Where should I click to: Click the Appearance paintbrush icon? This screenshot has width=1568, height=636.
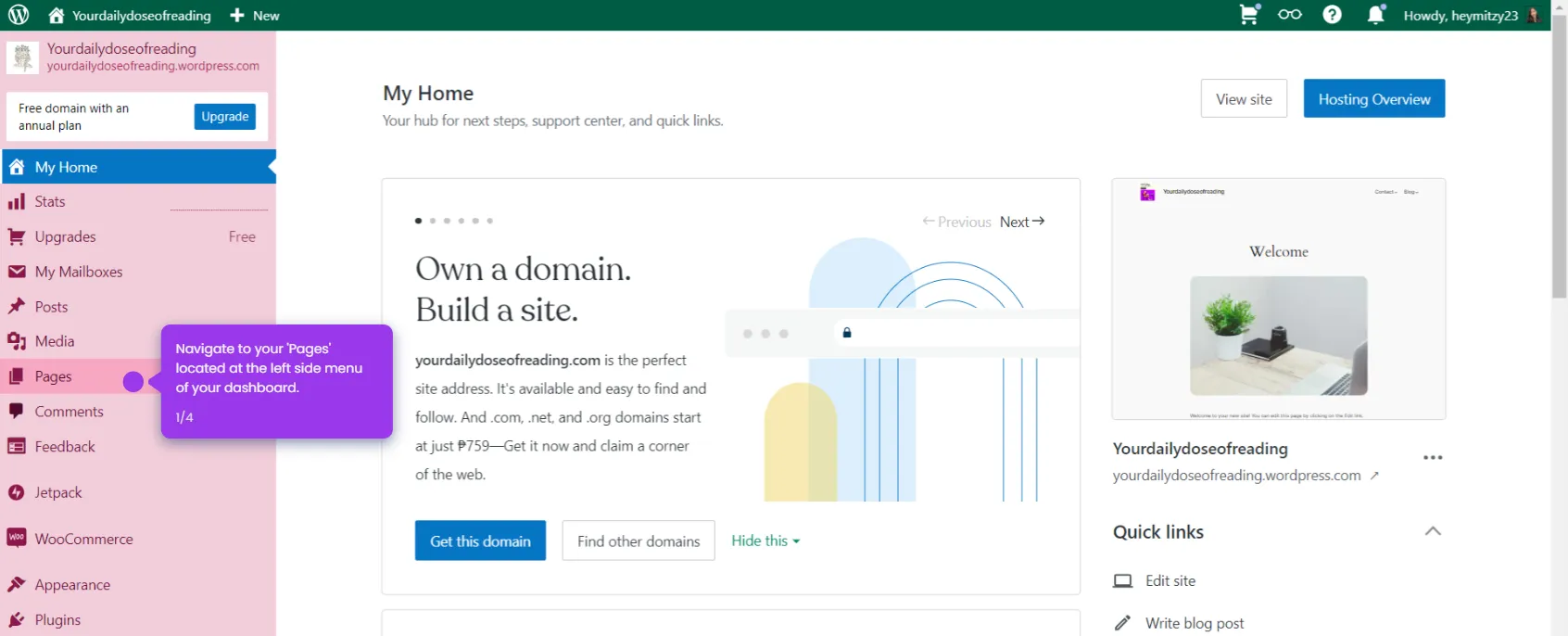coord(17,585)
